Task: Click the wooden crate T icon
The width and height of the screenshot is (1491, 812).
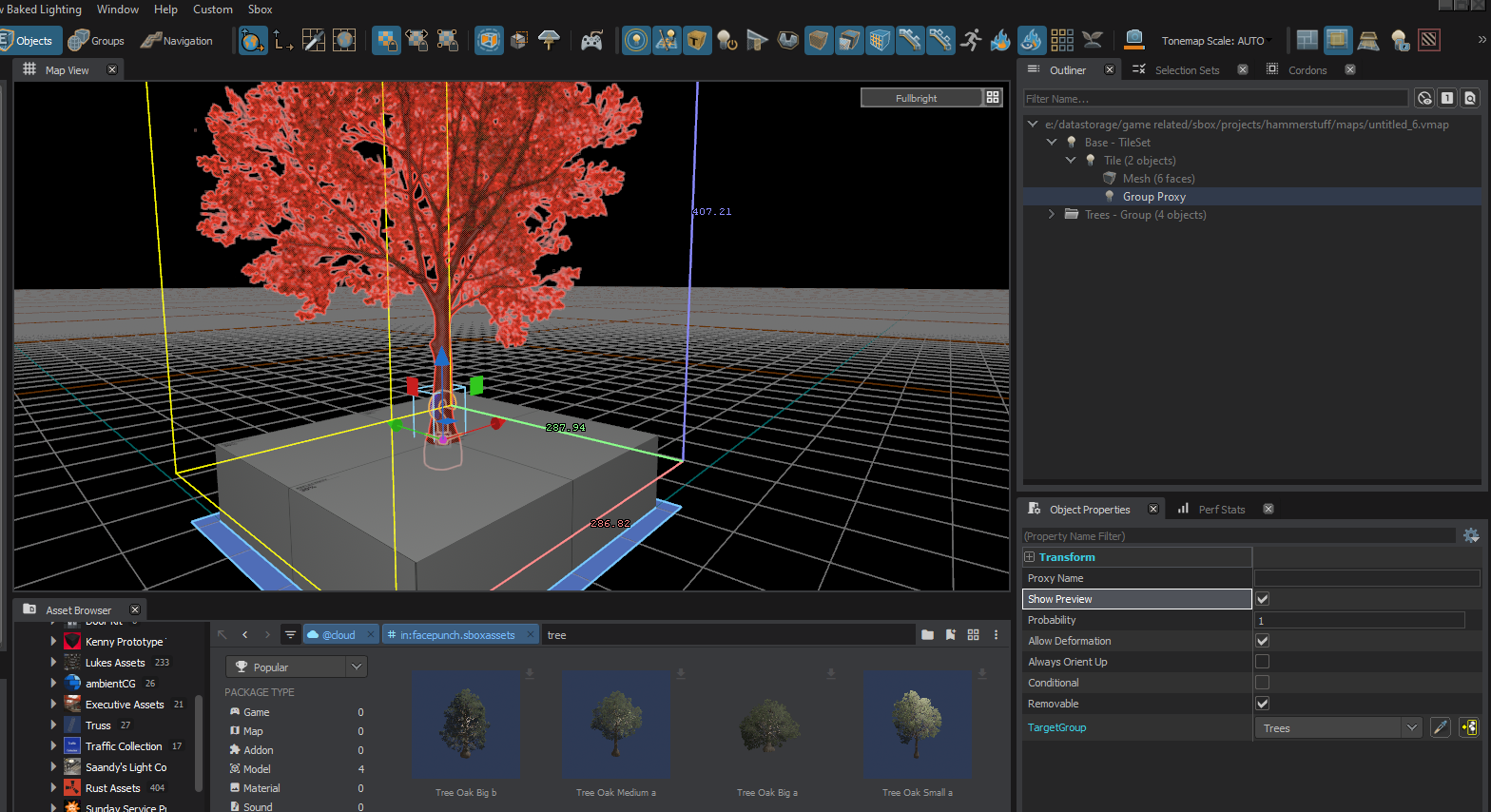Action: tap(697, 40)
